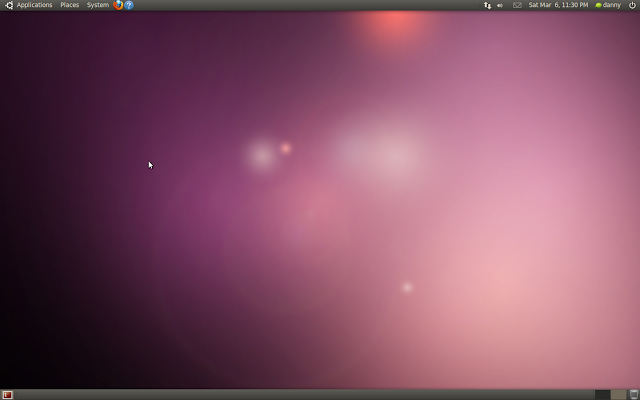The image size is (640, 400).
Task: Open the Help launcher icon
Action: (x=129, y=5)
